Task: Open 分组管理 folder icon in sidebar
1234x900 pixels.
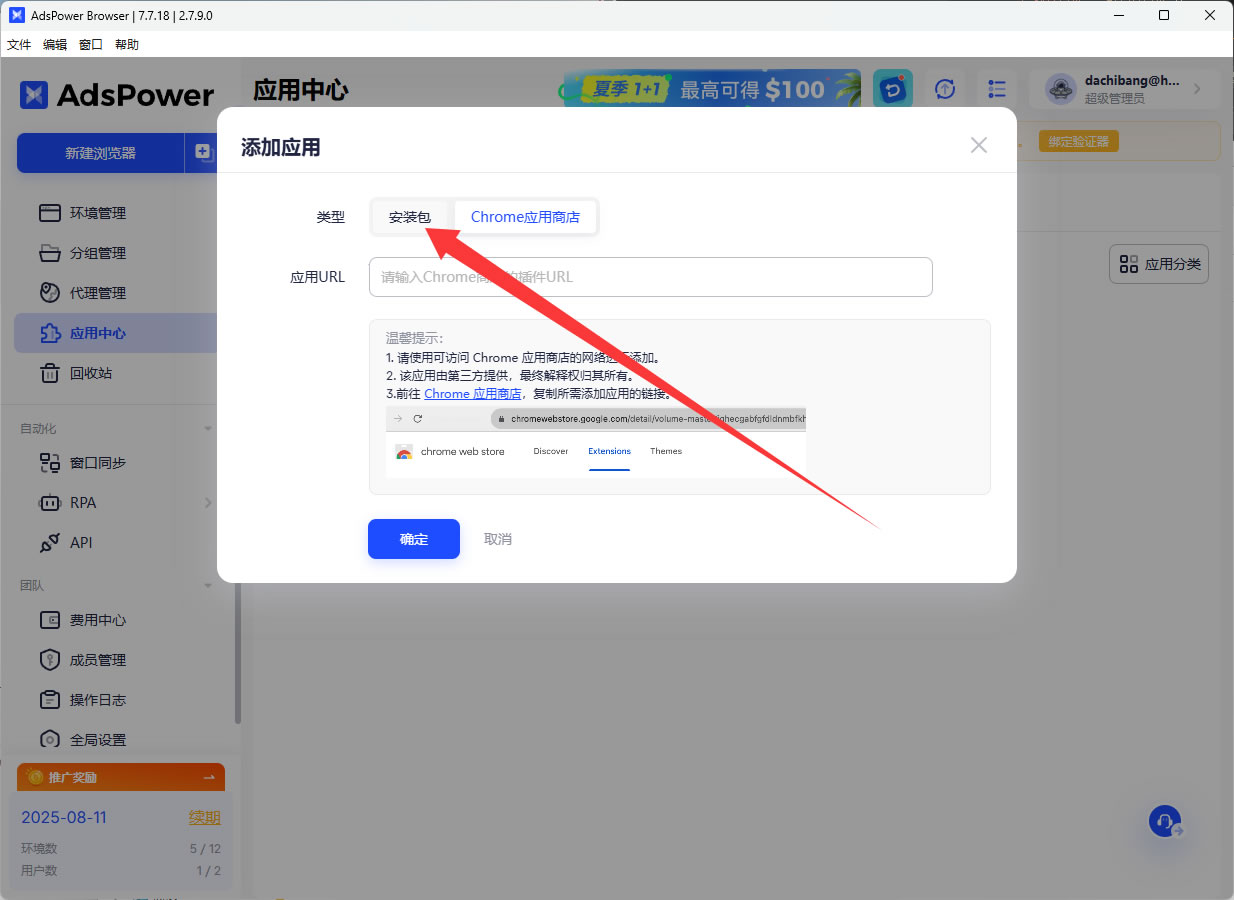Action: [50, 253]
